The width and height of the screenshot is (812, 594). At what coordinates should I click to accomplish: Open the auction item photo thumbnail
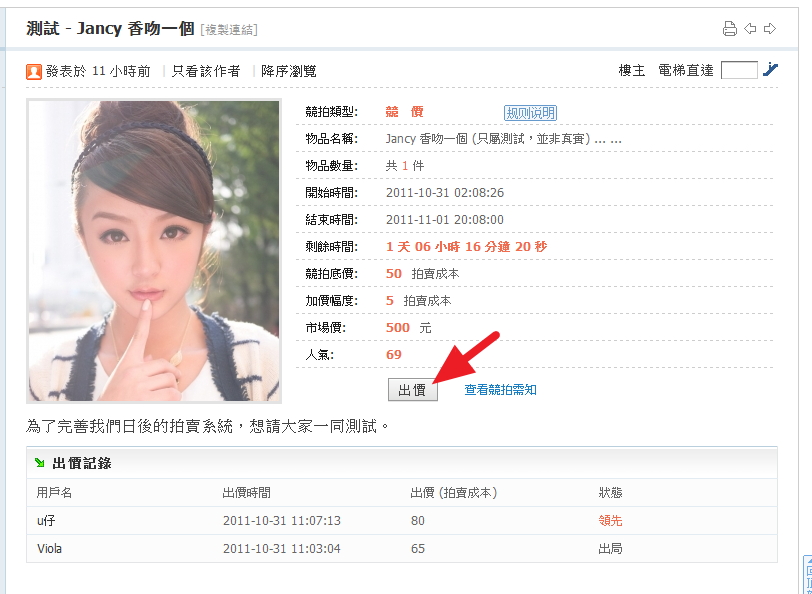[x=154, y=250]
